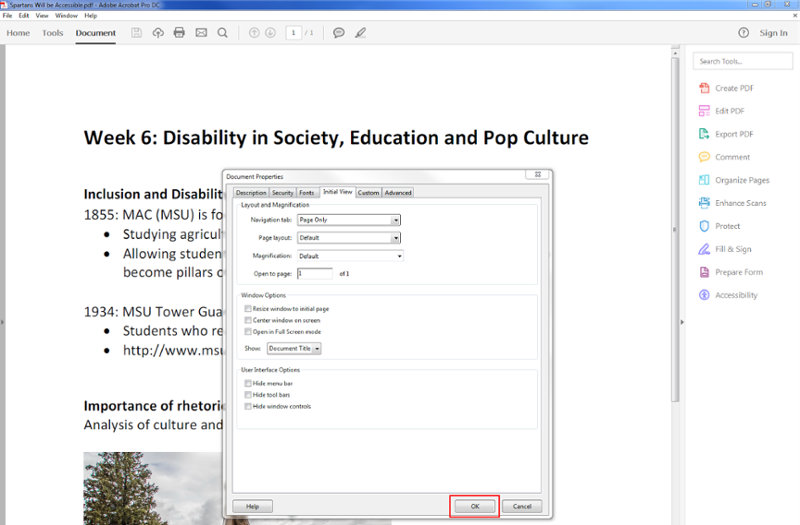Open the Create PDF tool
Image resolution: width=800 pixels, height=525 pixels.
[727, 88]
